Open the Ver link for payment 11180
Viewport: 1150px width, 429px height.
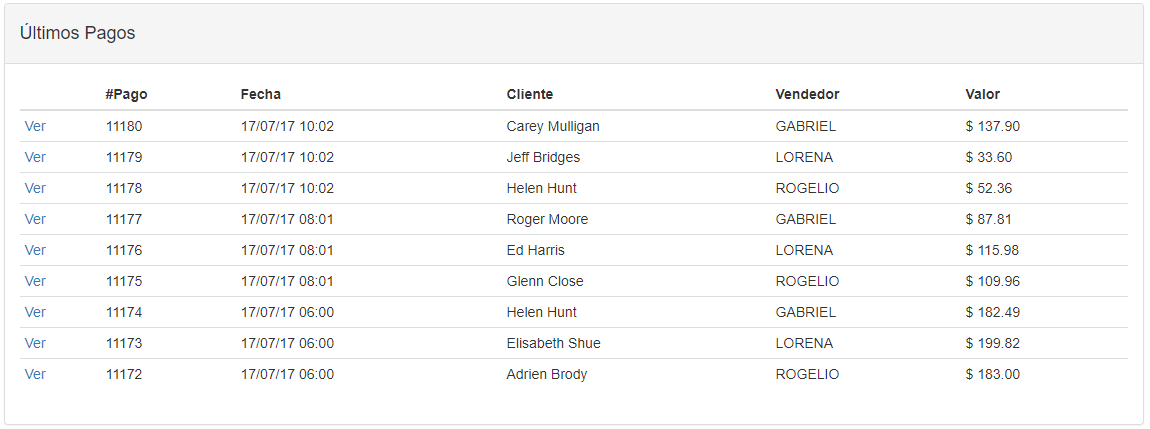coord(35,126)
